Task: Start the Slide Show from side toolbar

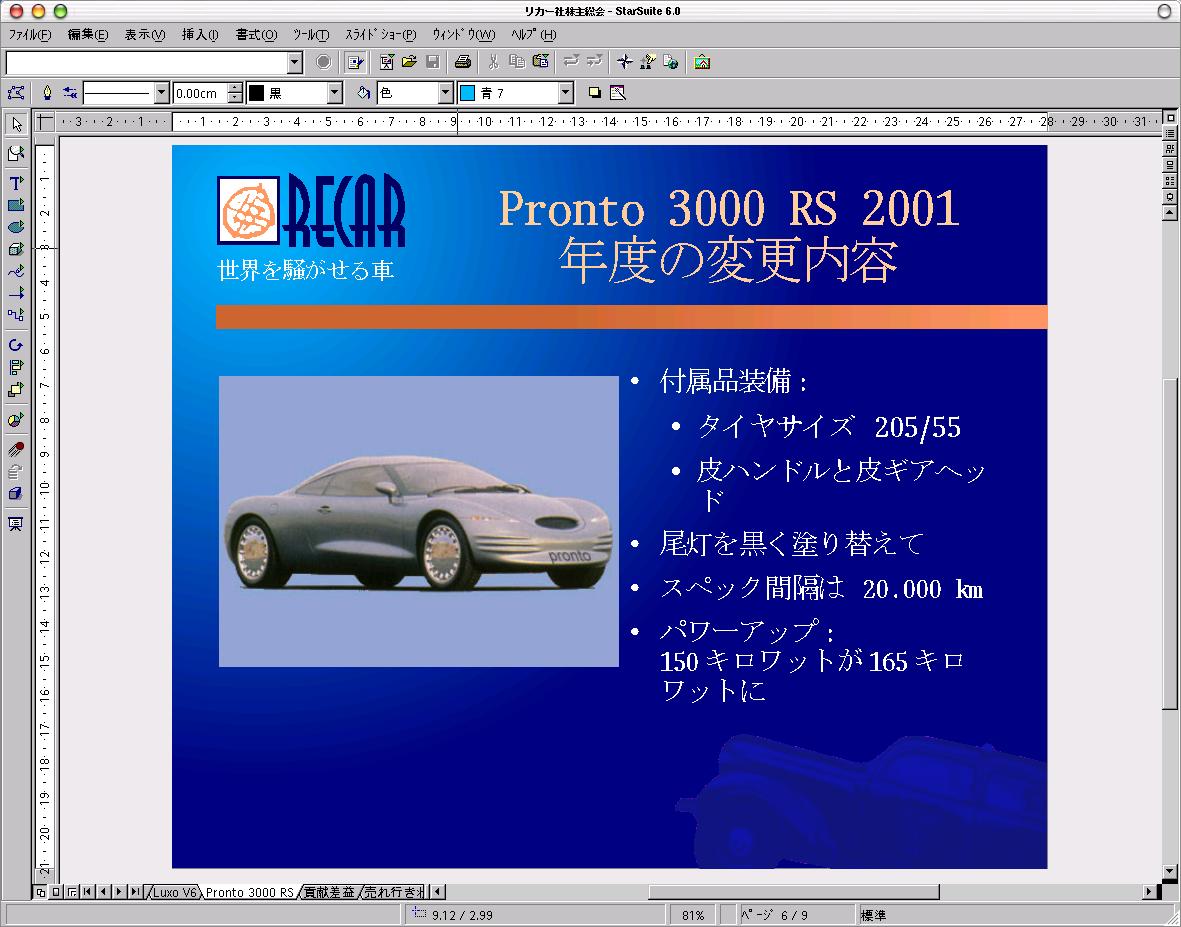Action: click(x=16, y=524)
